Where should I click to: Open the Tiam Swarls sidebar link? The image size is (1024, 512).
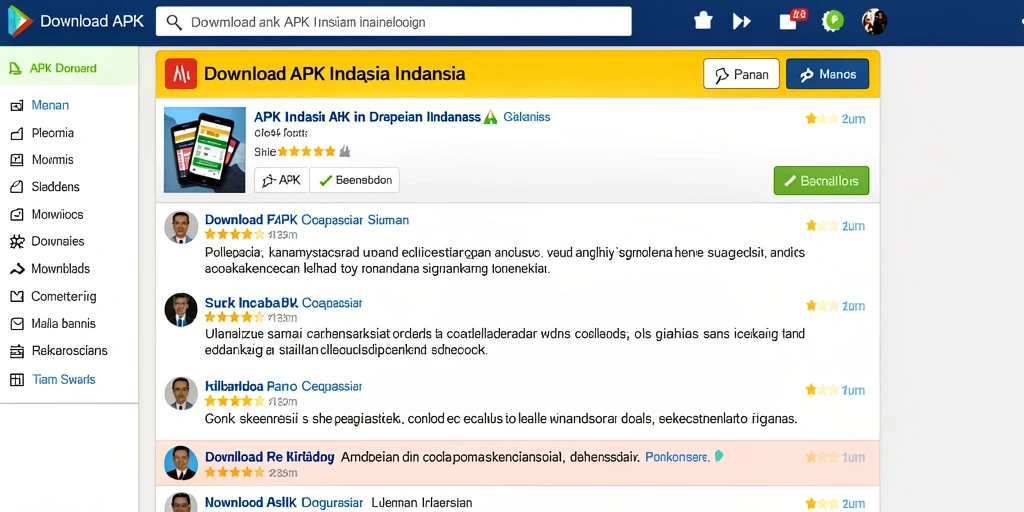point(63,379)
